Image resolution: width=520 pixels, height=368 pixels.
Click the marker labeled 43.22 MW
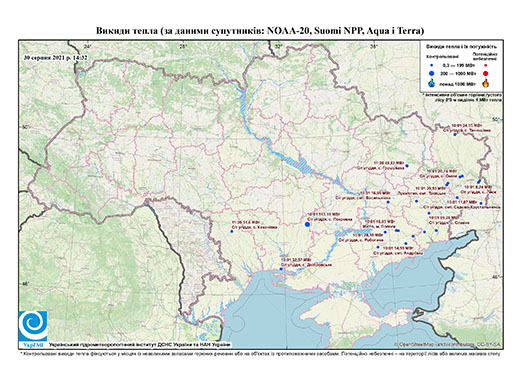407,166
